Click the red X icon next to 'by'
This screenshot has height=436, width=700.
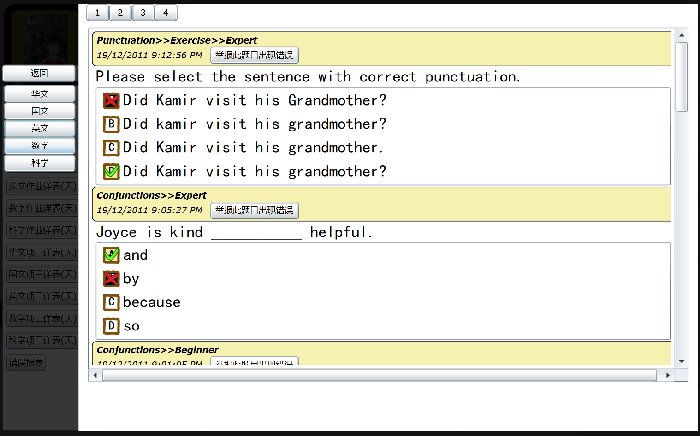tap(111, 279)
